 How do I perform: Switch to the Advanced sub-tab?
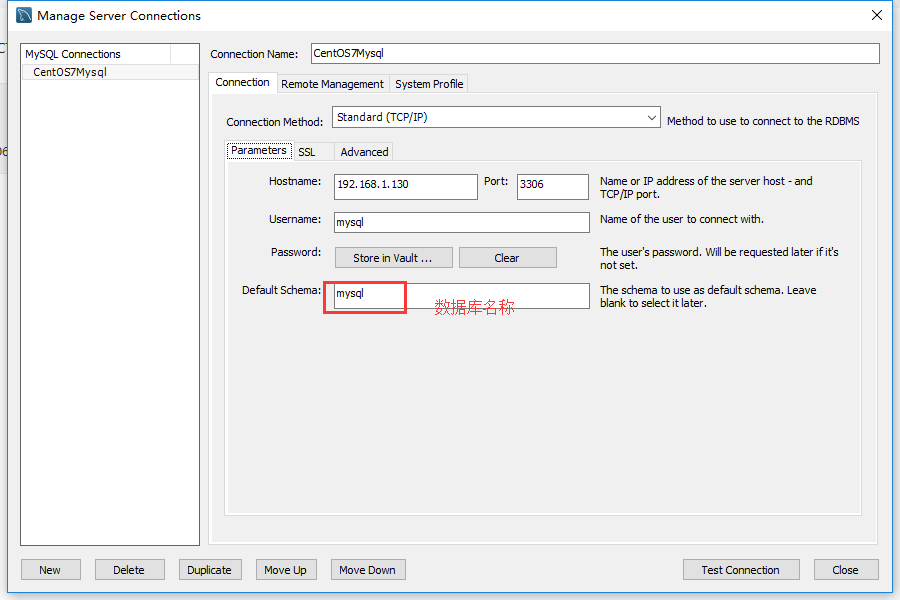(364, 152)
